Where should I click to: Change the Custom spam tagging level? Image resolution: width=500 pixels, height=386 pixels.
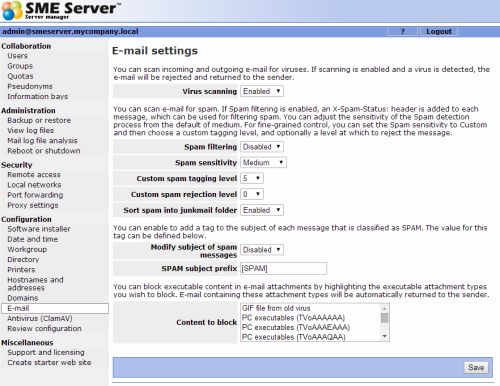point(252,178)
